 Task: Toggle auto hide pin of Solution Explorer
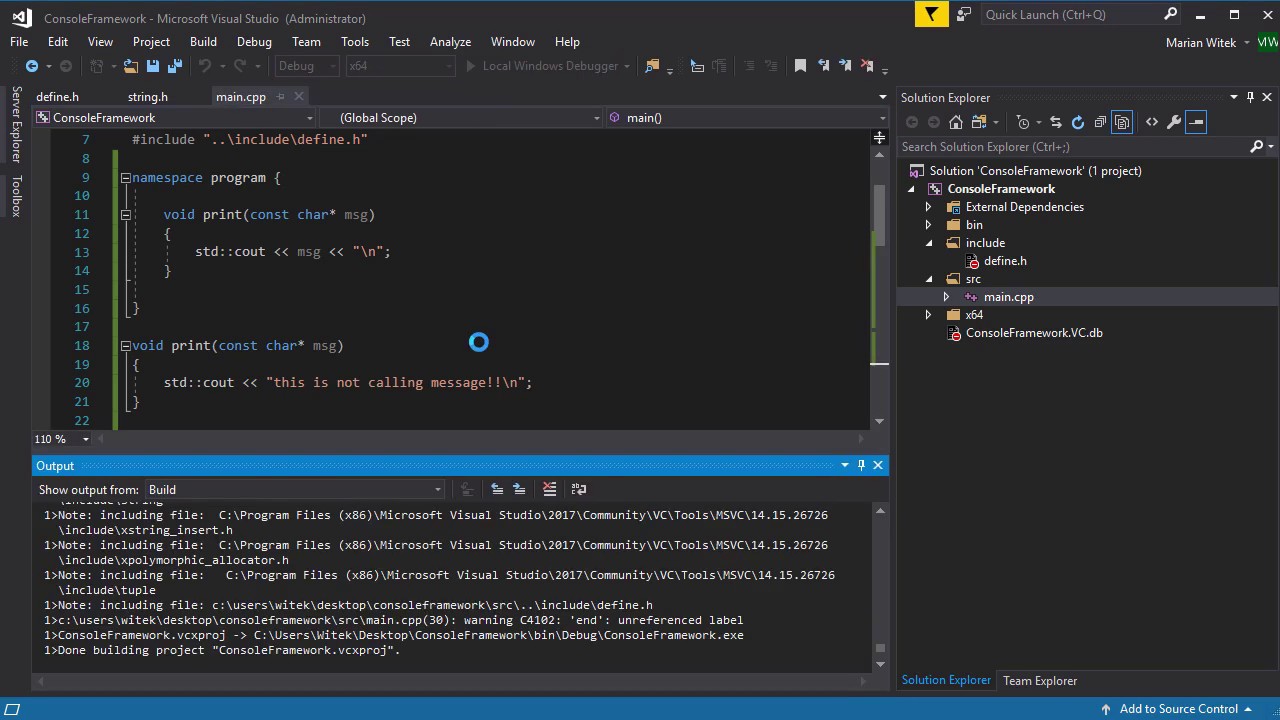(1250, 97)
